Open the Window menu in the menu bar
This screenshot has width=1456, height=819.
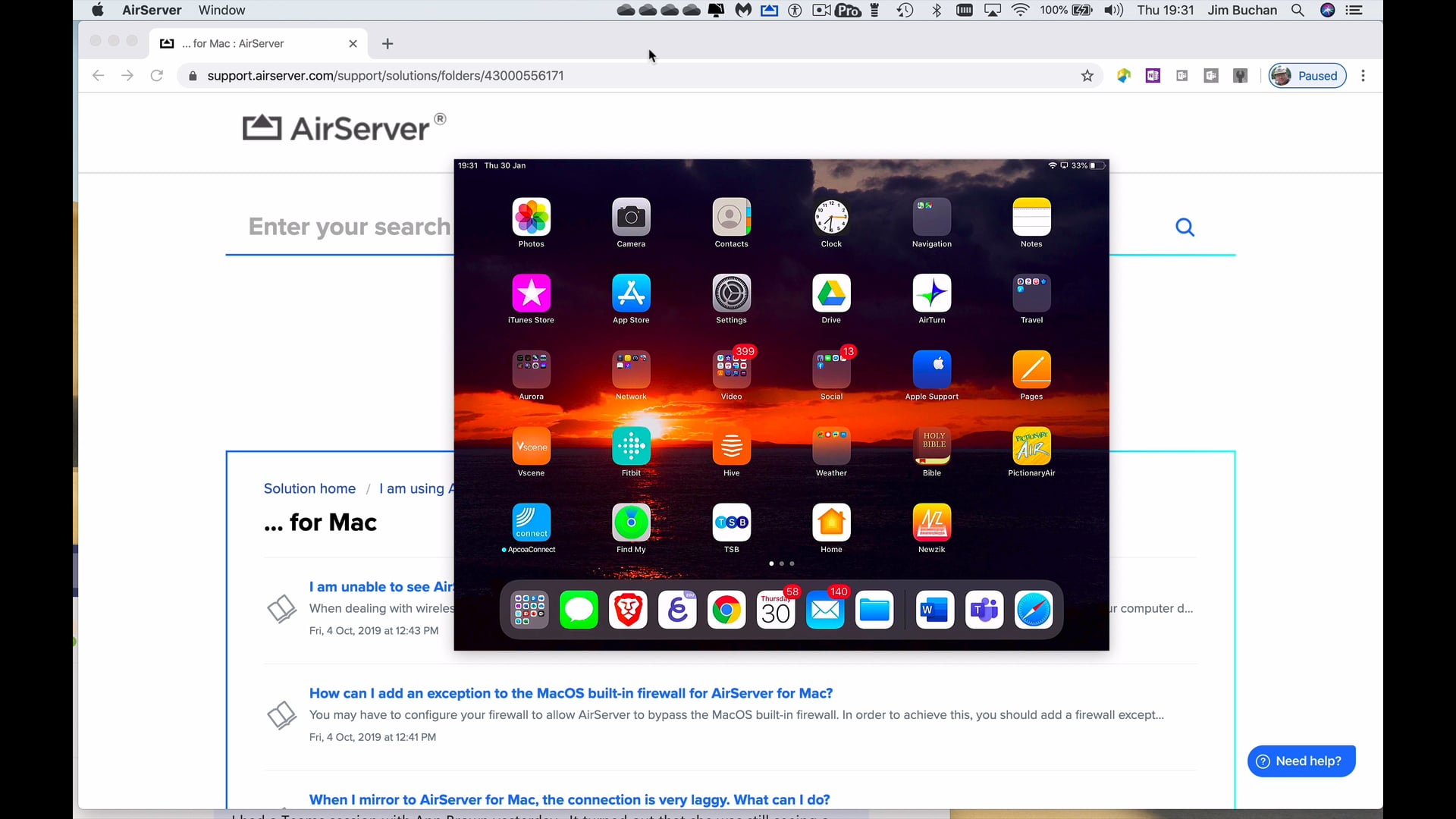pos(221,10)
